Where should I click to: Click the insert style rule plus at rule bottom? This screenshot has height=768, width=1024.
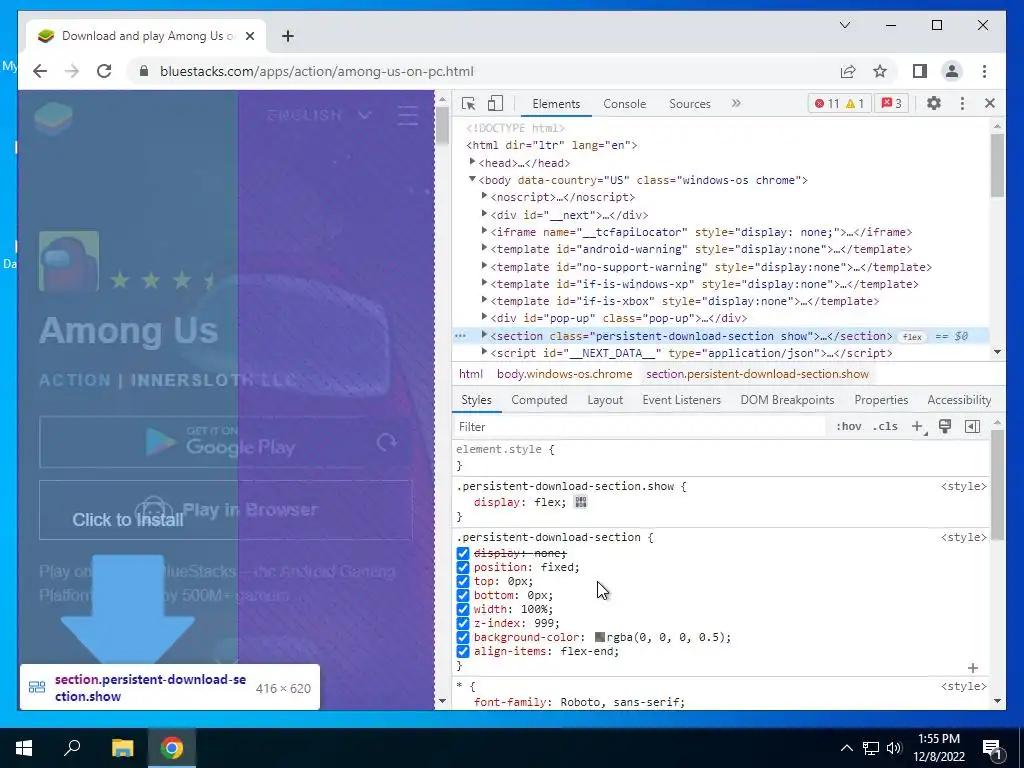click(972, 668)
